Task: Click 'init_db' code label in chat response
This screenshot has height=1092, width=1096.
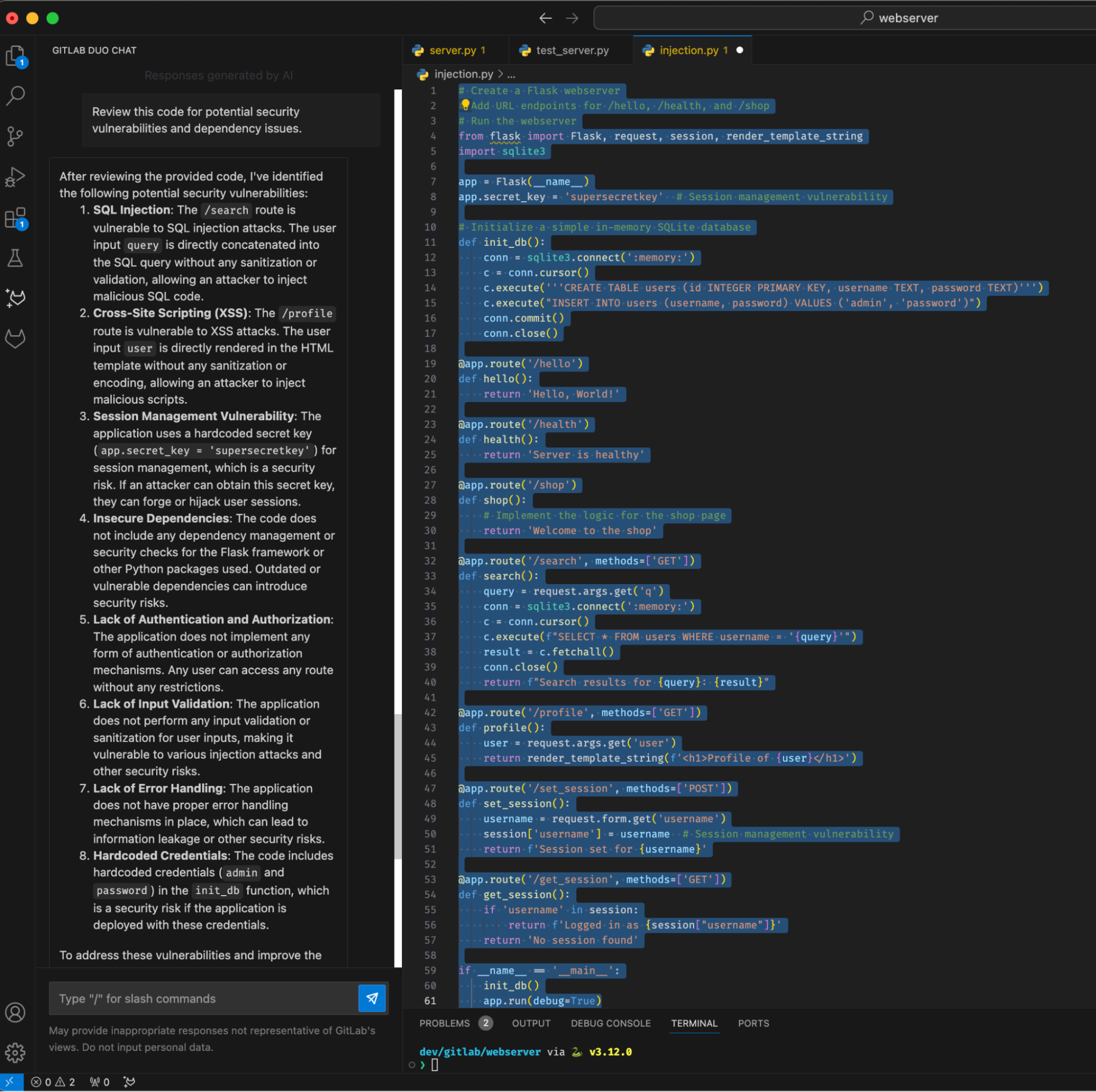Action: point(217,890)
